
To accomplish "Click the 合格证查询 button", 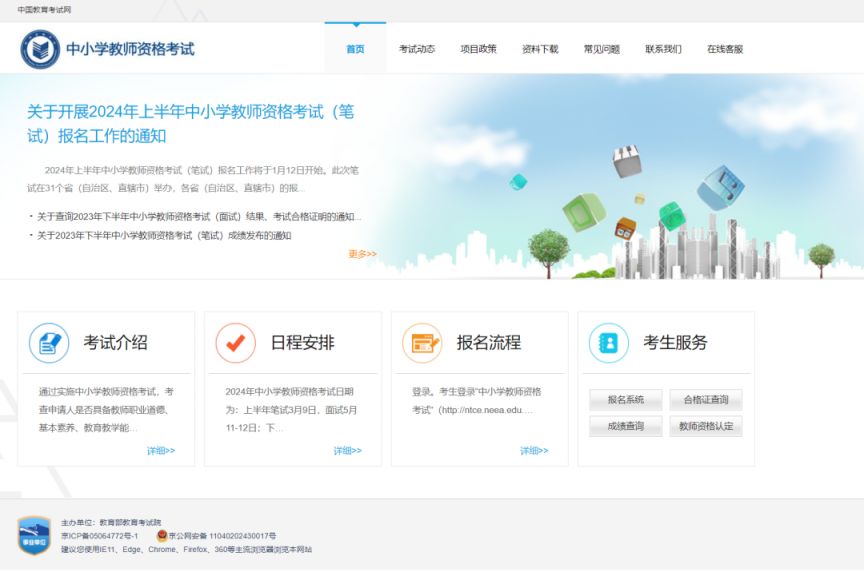I will [x=706, y=400].
